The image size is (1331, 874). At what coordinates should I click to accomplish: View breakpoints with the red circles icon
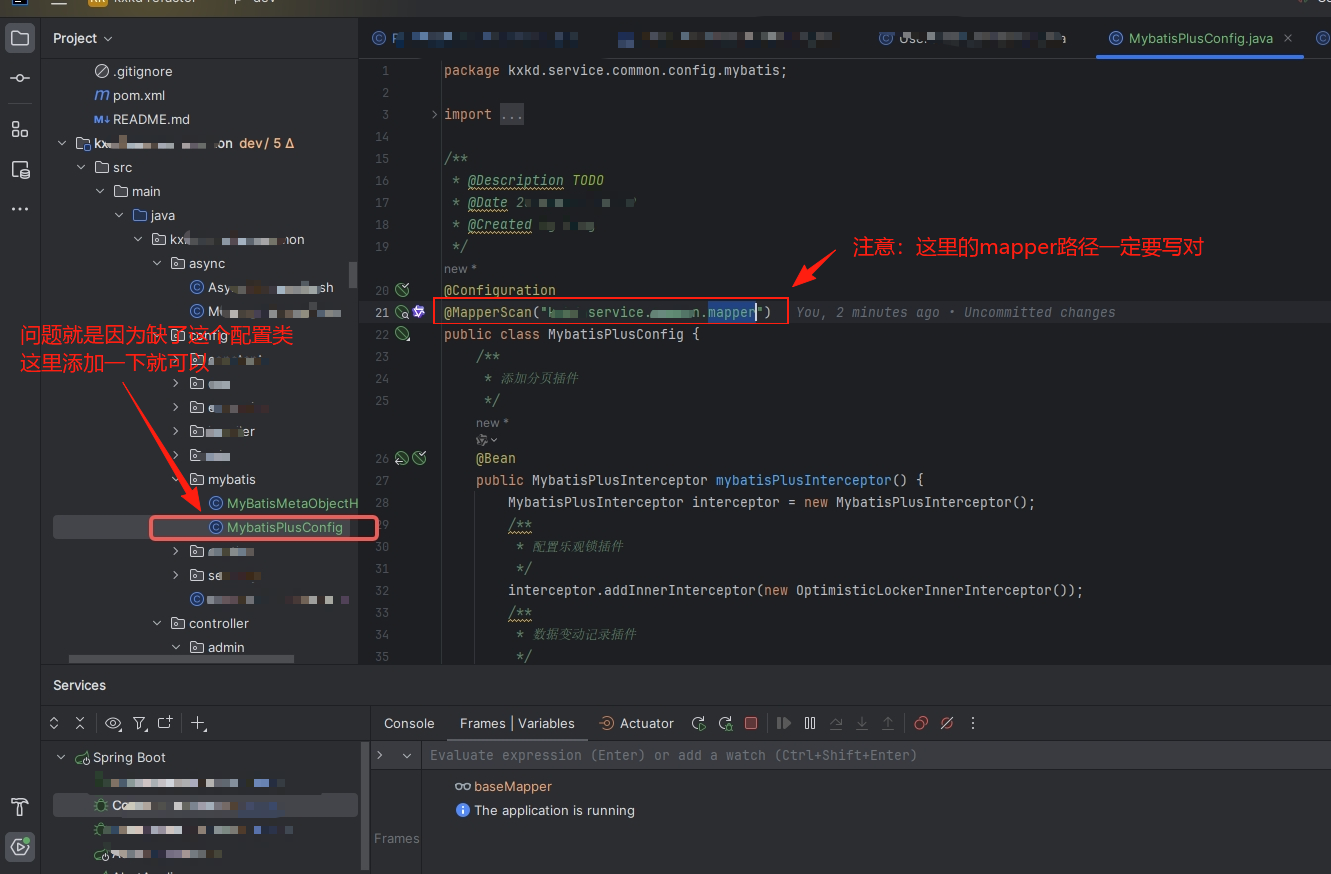pos(921,723)
